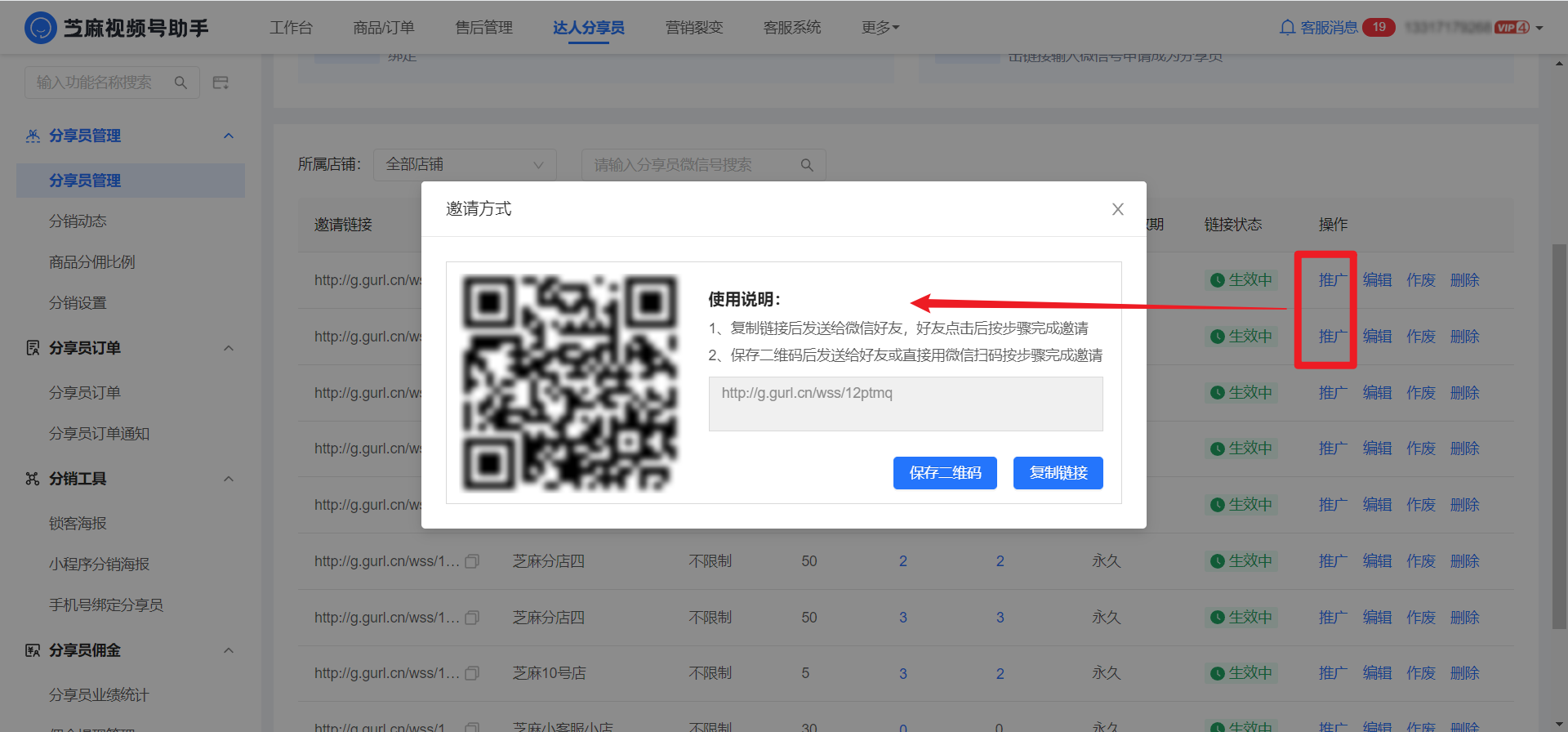Click 编辑 in the 芝麻10号店 row
The height and width of the screenshot is (732, 1568).
[x=1377, y=673]
